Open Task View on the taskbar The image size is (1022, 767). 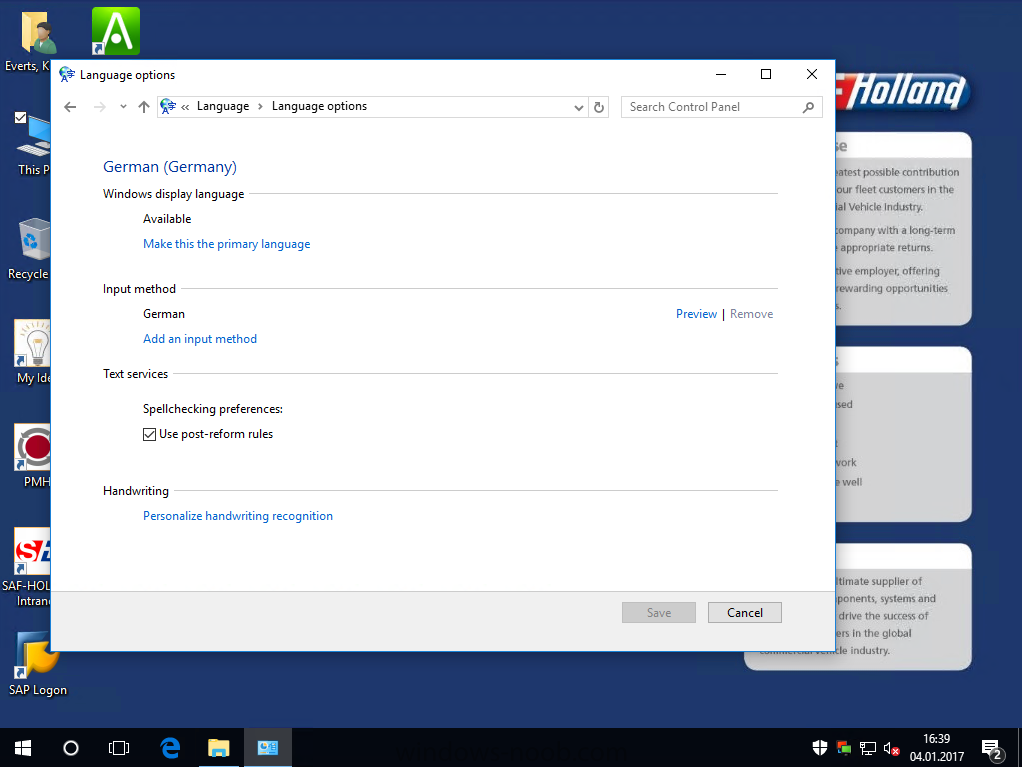click(119, 748)
